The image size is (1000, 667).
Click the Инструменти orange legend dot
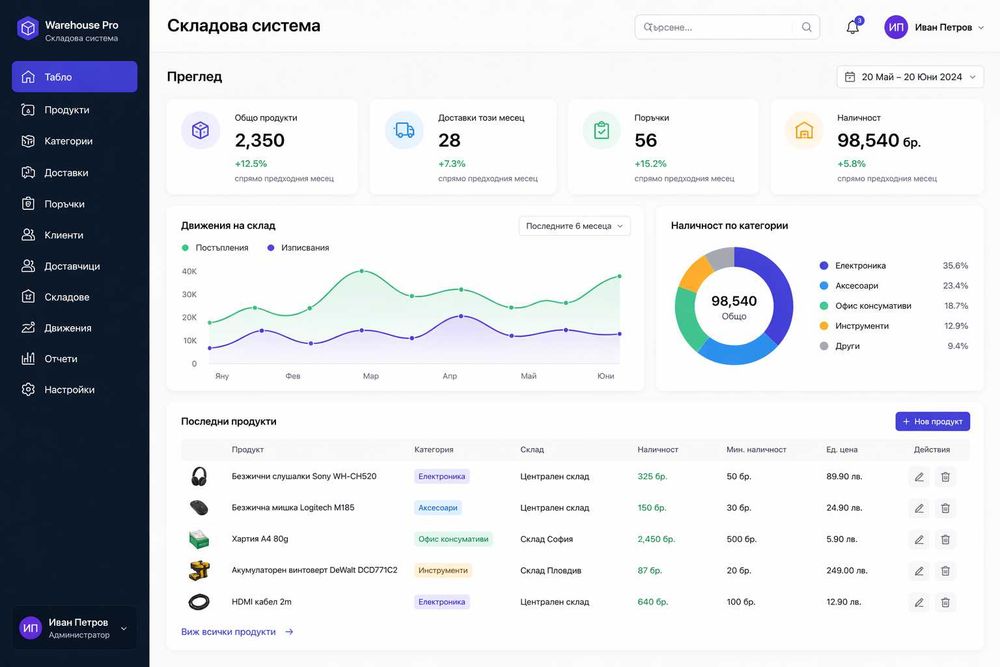tap(823, 326)
